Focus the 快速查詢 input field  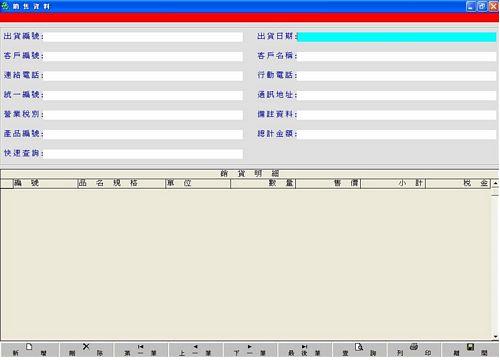pos(143,154)
